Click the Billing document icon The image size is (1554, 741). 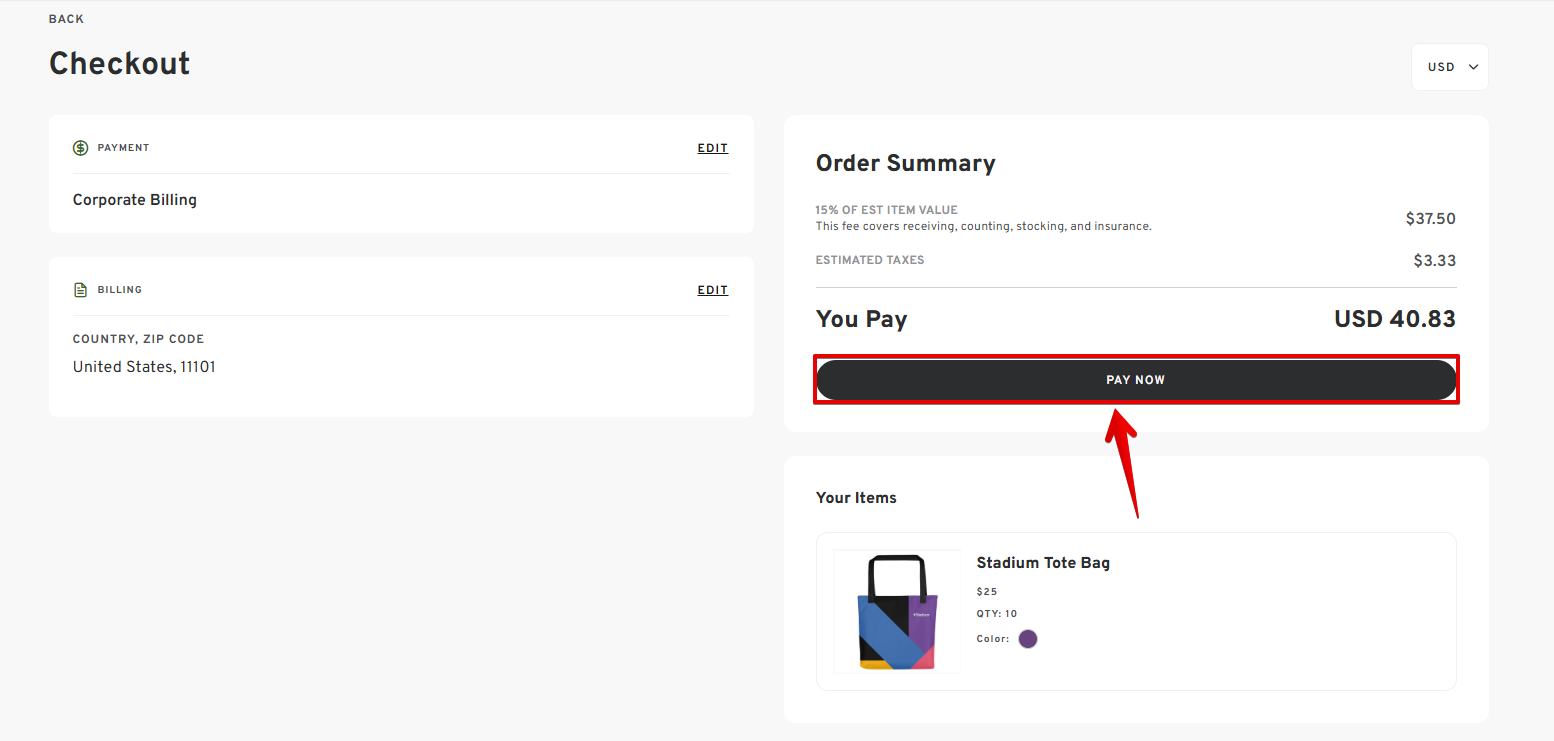(x=81, y=290)
